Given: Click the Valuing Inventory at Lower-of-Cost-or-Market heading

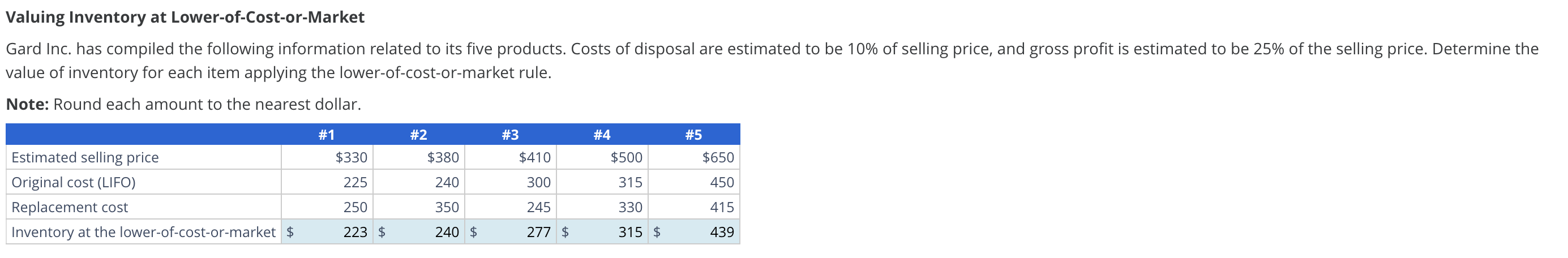Looking at the screenshot, I should [x=185, y=17].
